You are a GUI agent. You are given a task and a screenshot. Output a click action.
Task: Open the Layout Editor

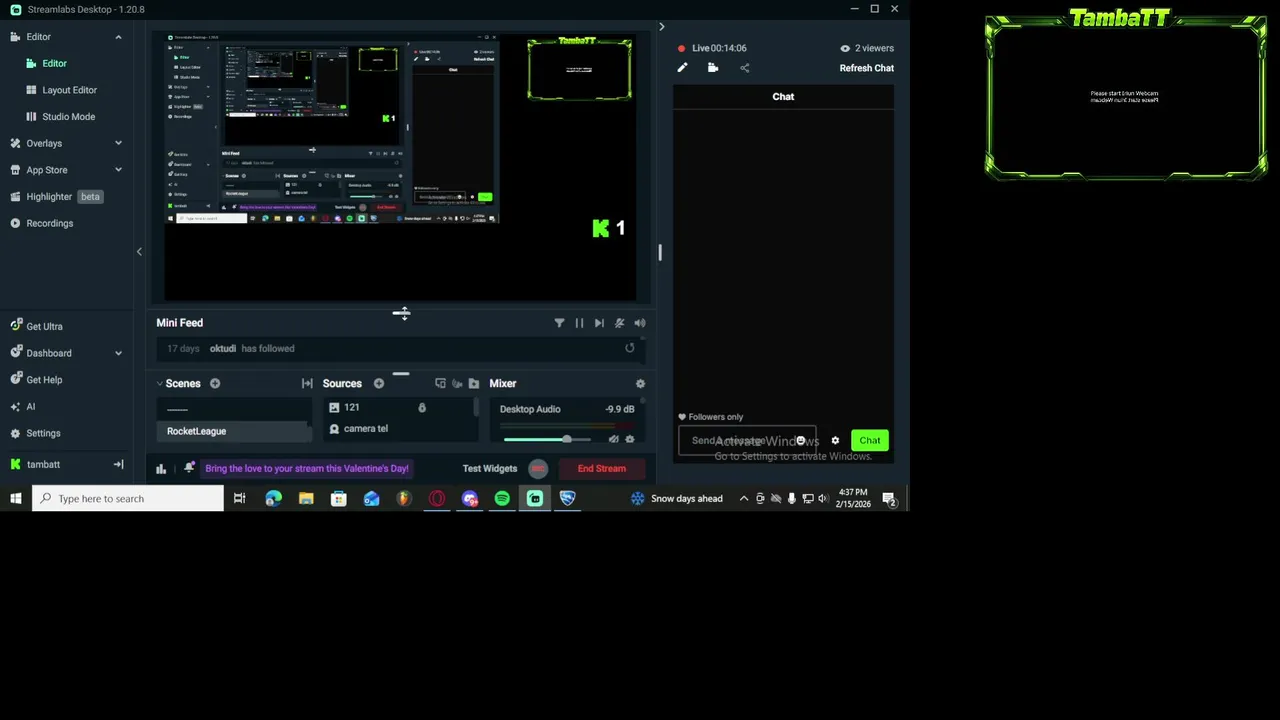tap(69, 90)
